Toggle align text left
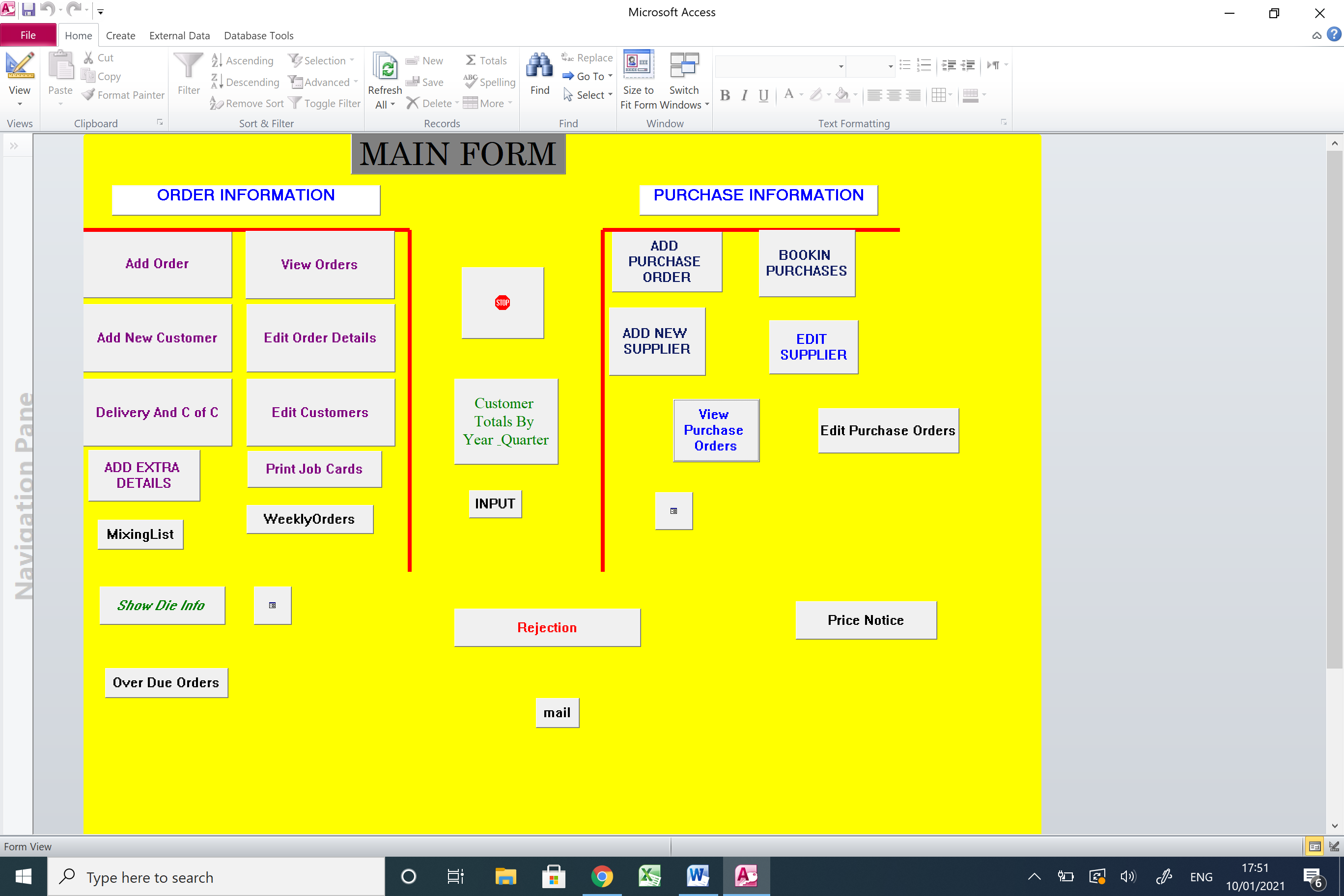 click(x=874, y=95)
